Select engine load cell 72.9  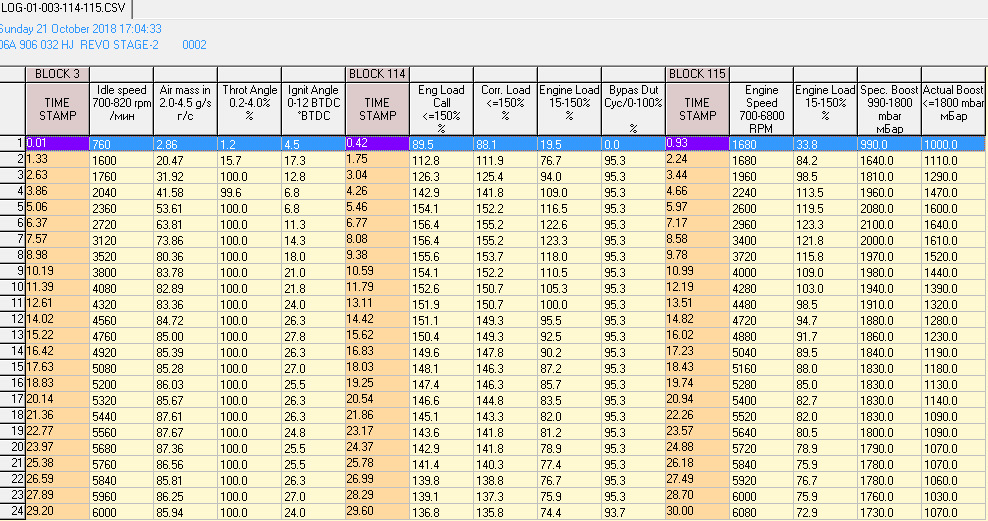pos(825,512)
